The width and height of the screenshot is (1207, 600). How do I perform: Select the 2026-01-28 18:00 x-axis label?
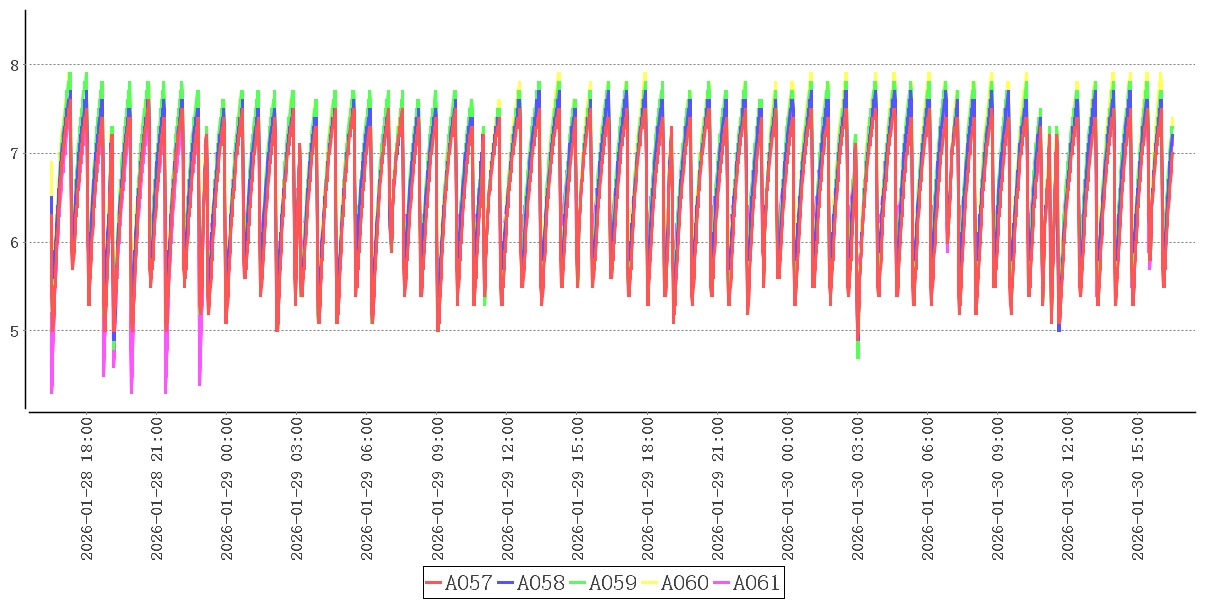[x=86, y=489]
